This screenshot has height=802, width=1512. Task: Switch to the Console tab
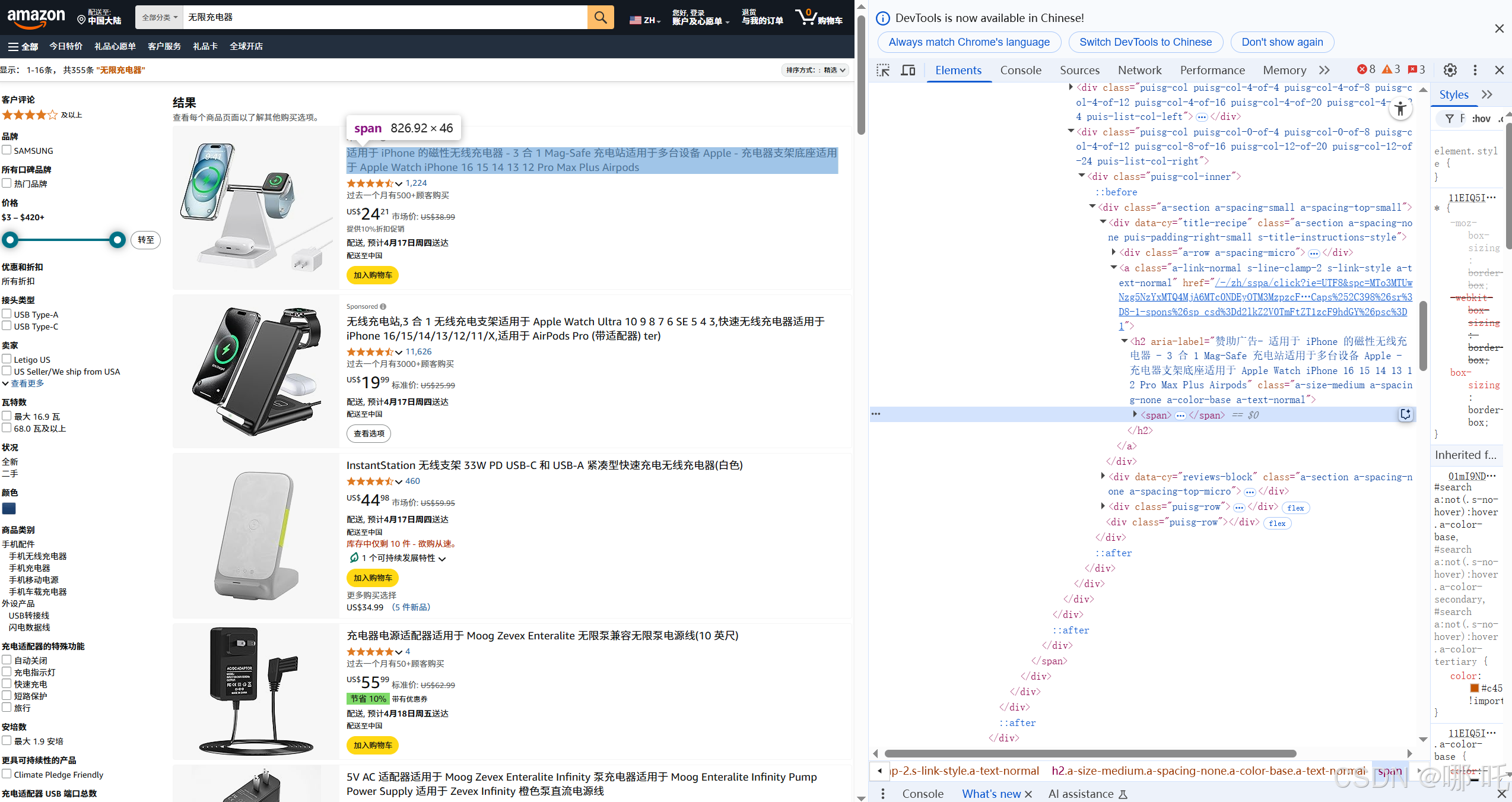coord(1020,70)
